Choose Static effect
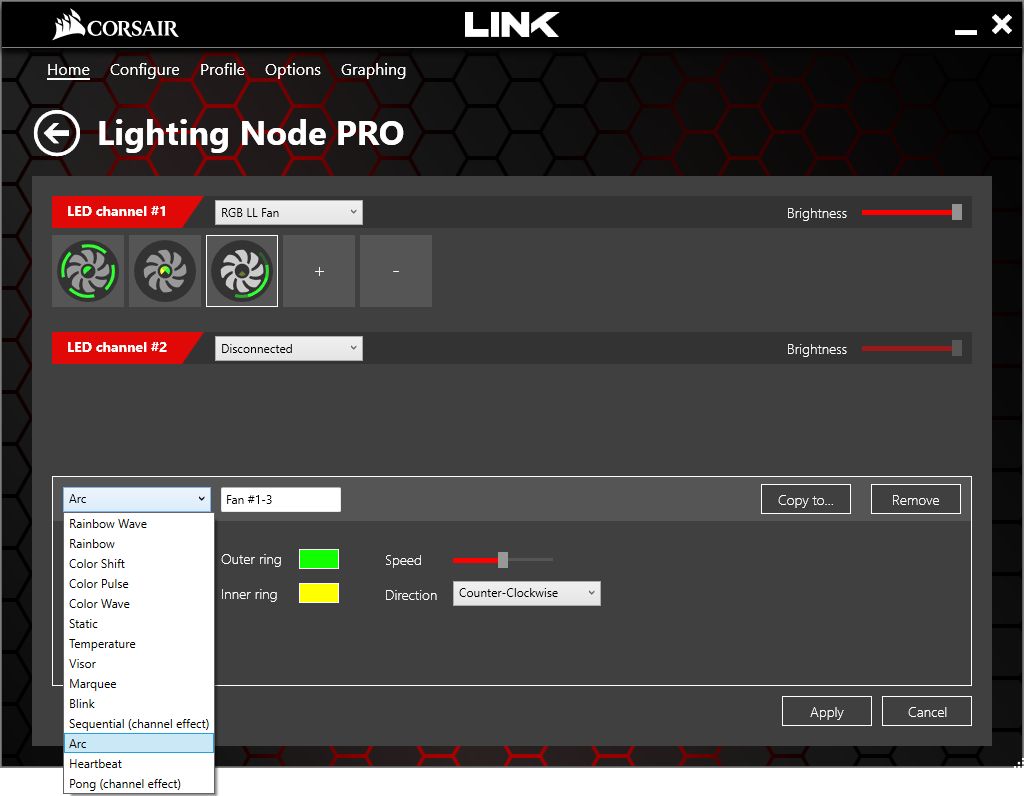The image size is (1024, 796). tap(139, 624)
